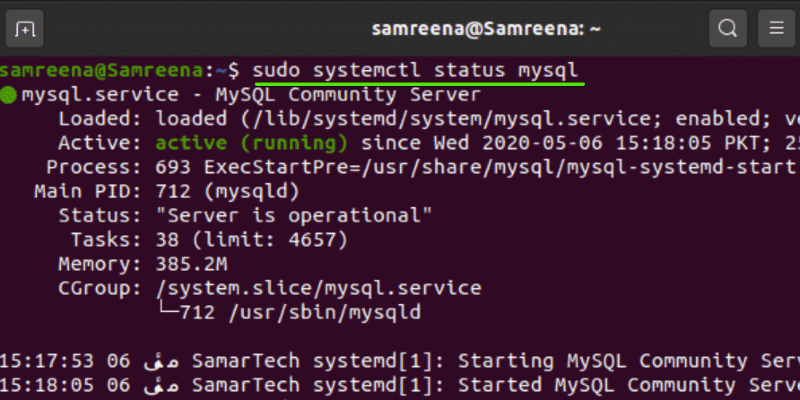Click the "Server is operational" status text
Screen dimensions: 800x400
click(x=293, y=215)
